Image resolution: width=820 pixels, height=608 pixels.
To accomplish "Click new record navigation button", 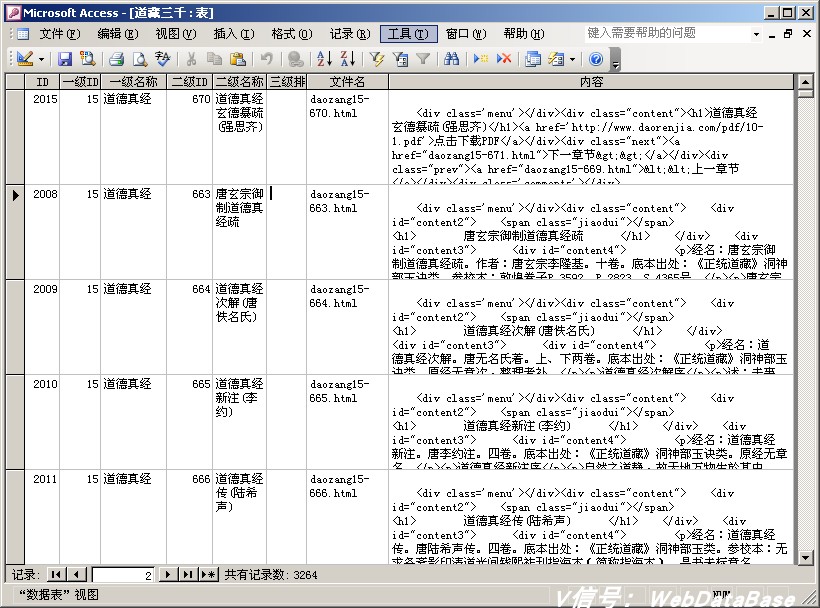I will [x=208, y=575].
